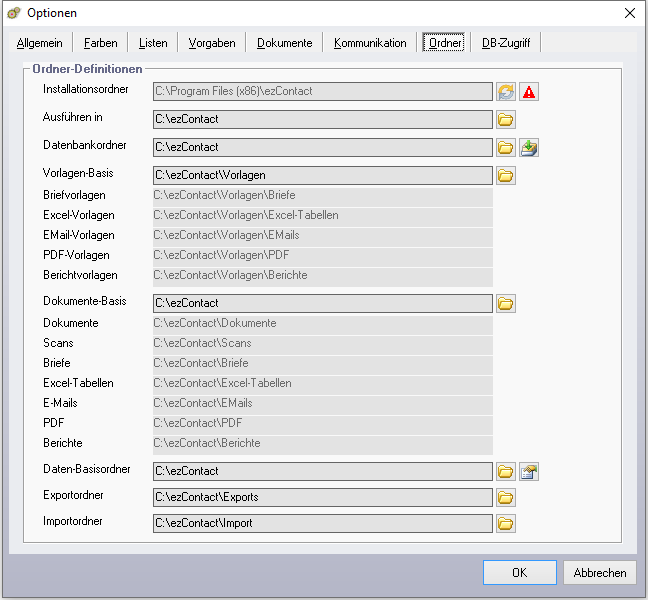This screenshot has width=648, height=600.
Task: Click into the Exportordner path field
Action: point(322,497)
